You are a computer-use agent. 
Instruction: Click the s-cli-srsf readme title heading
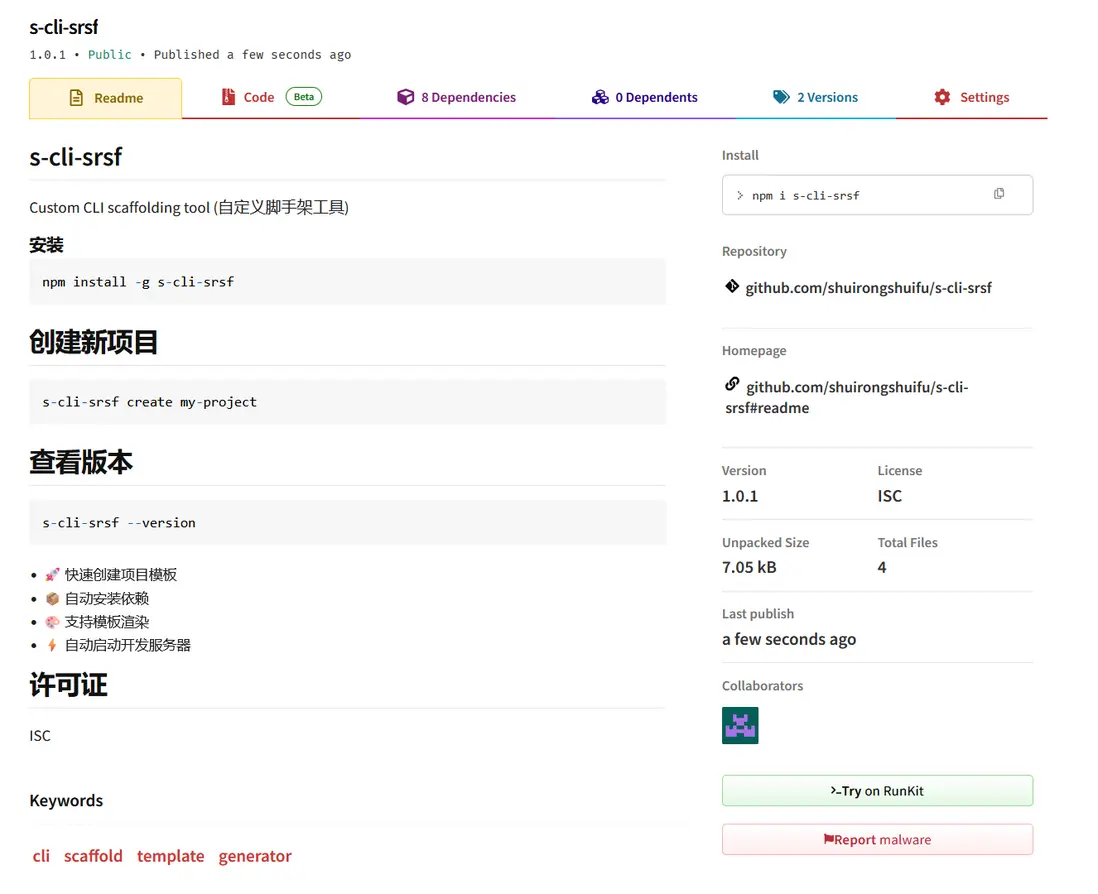point(76,157)
